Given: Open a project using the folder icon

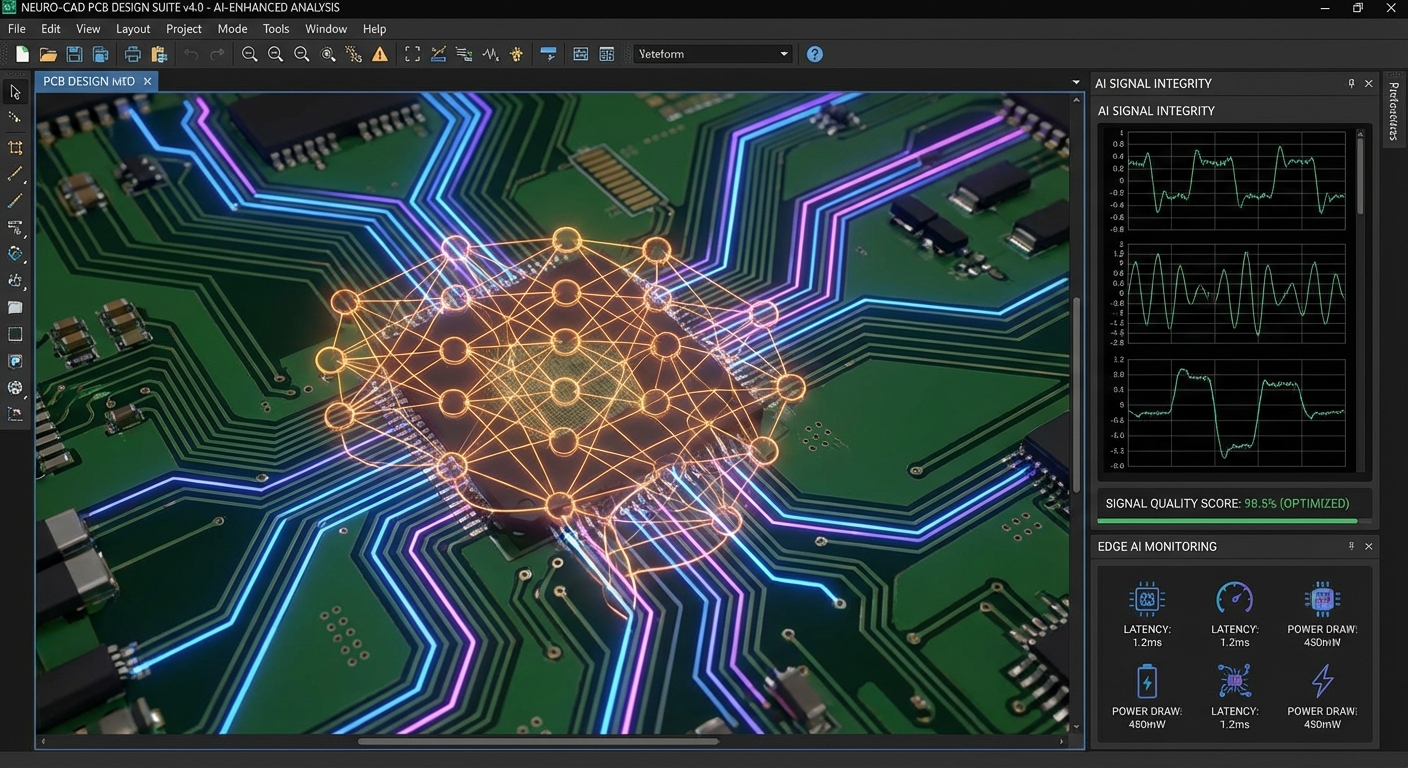Looking at the screenshot, I should point(48,54).
